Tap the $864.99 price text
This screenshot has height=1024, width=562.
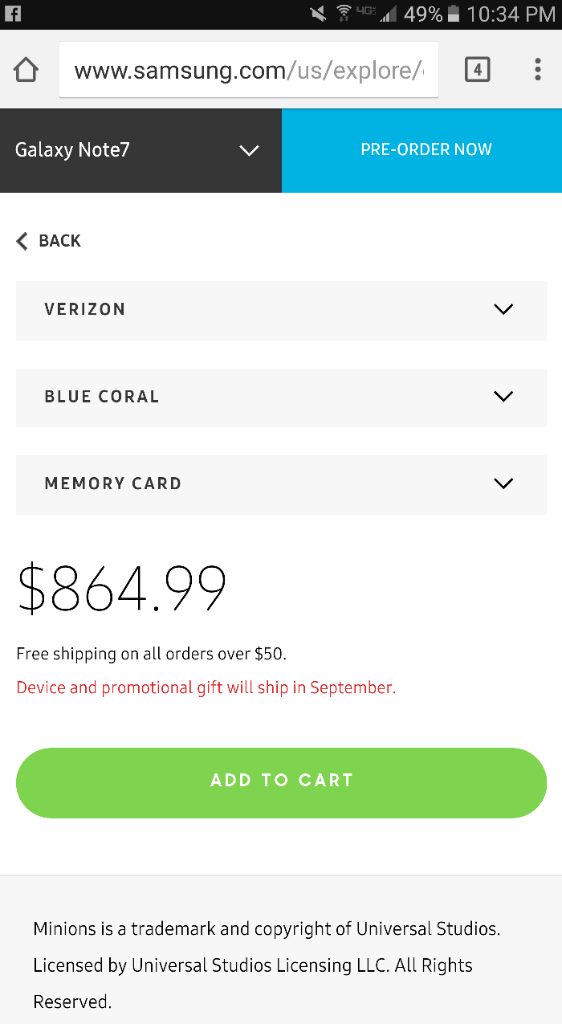tap(122, 587)
